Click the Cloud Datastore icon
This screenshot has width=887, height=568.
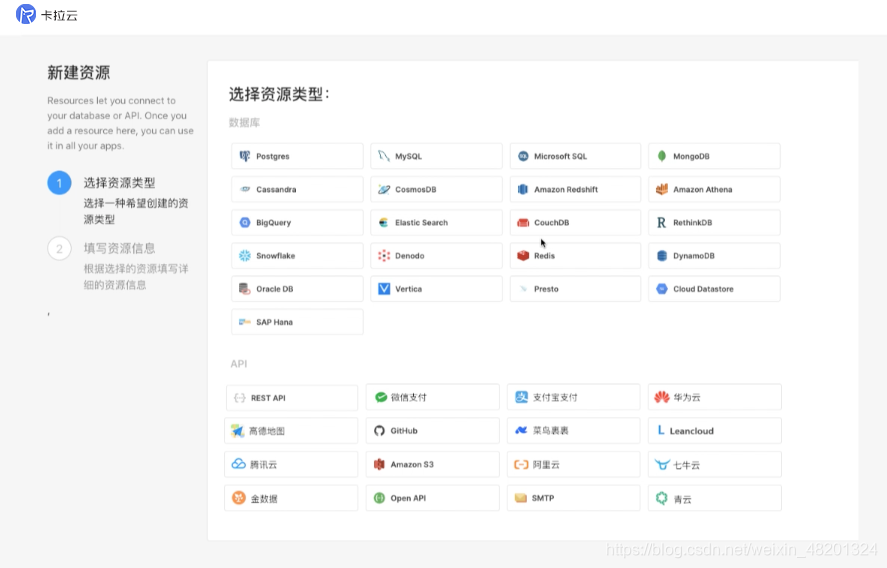pyautogui.click(x=661, y=289)
